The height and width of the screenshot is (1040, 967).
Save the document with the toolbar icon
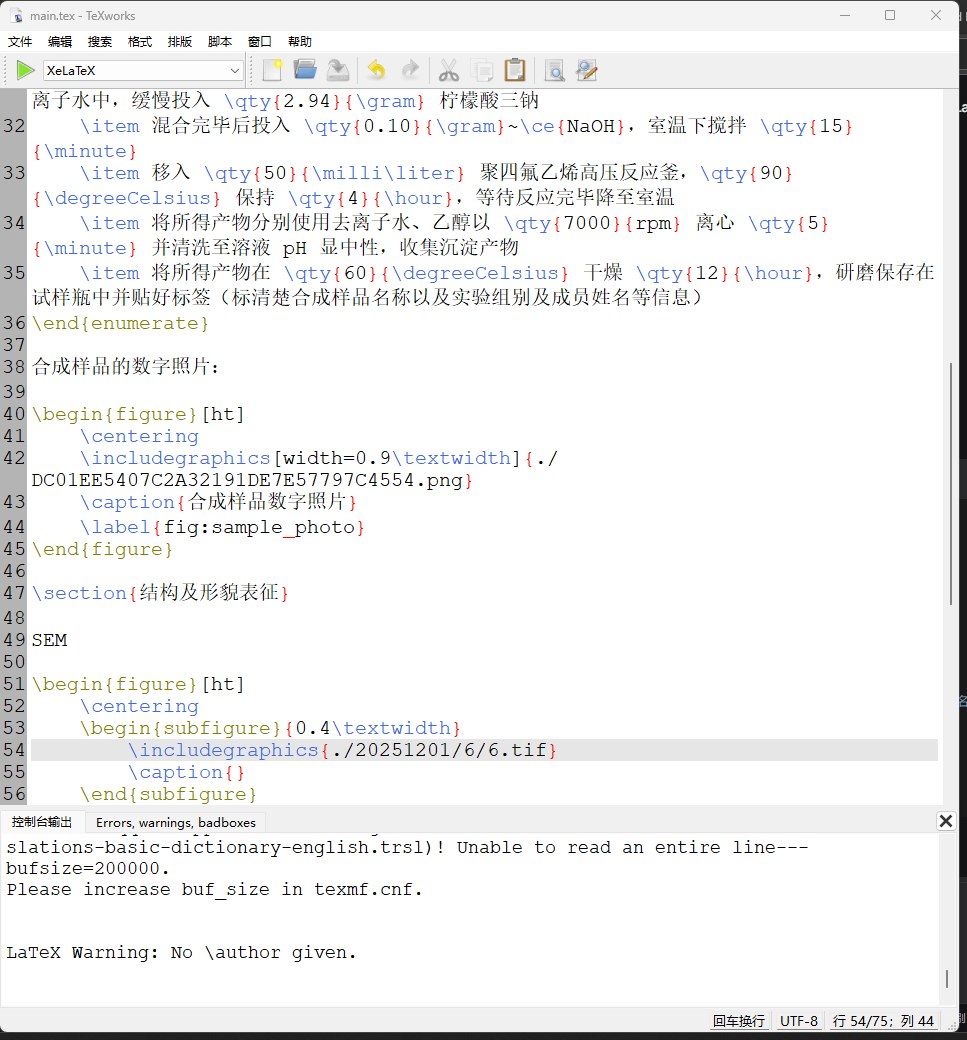tap(339, 70)
